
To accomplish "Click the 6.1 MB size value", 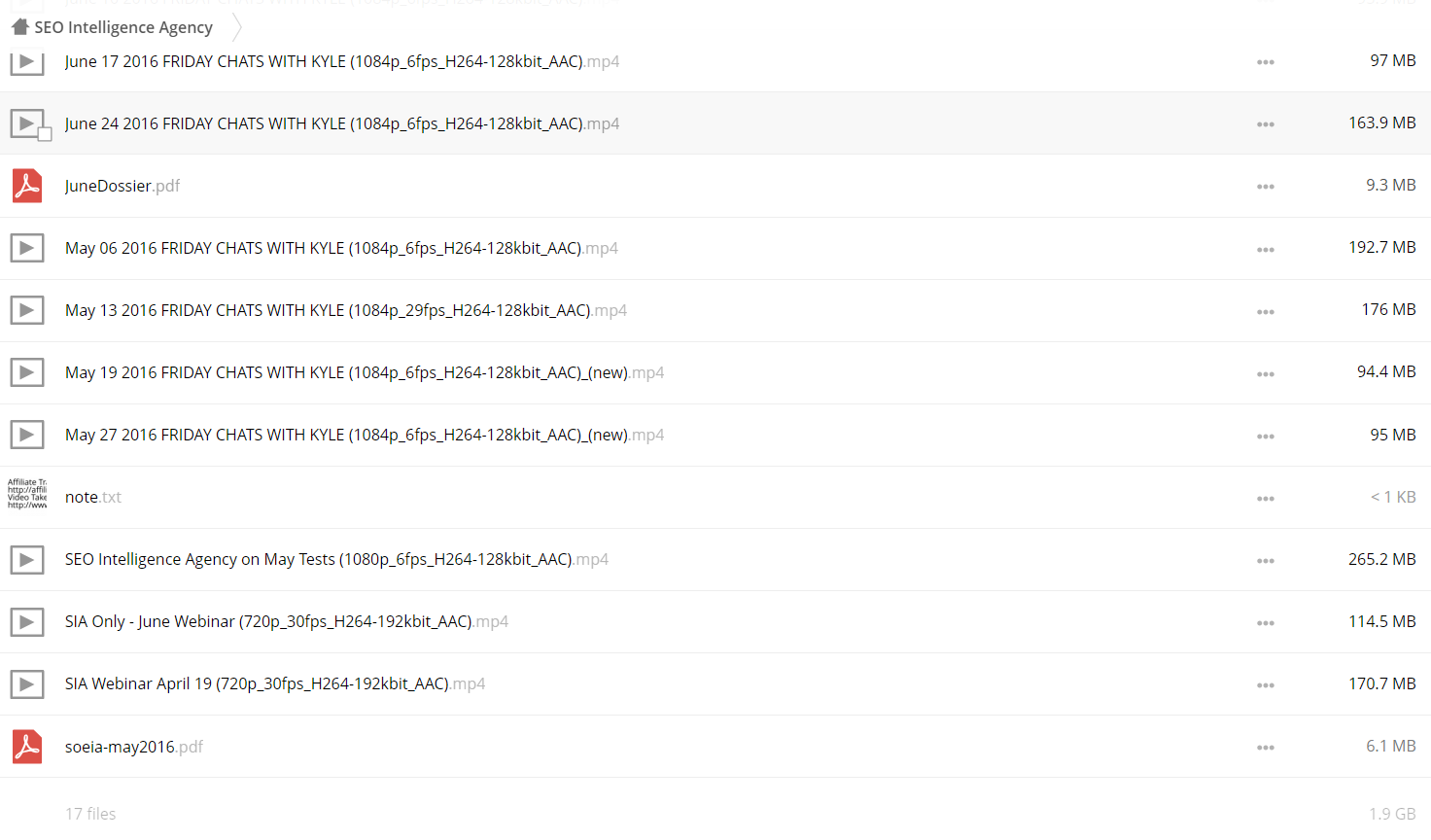I will [x=1390, y=746].
